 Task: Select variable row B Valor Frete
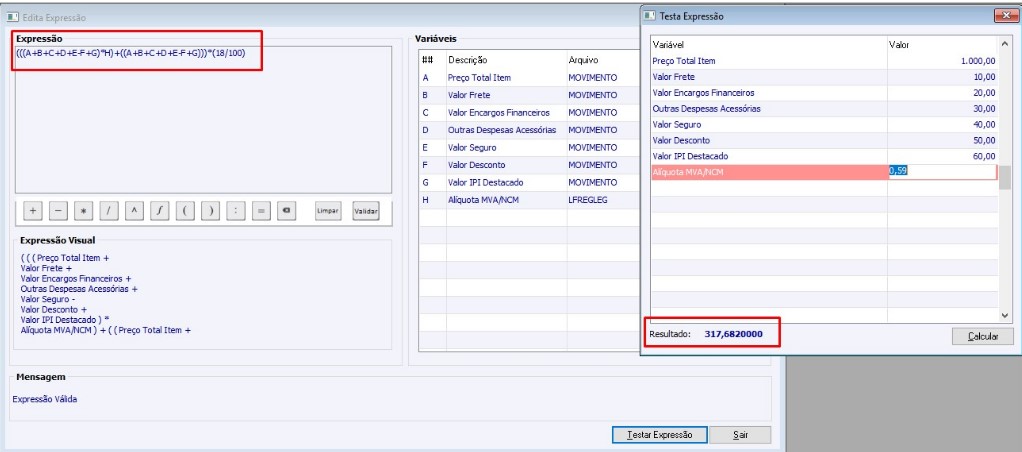point(527,95)
